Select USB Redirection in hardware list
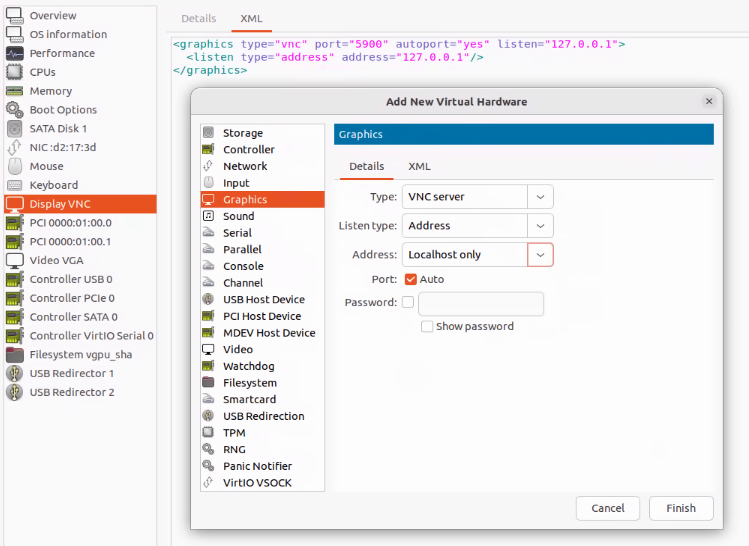749x546 pixels. point(263,416)
